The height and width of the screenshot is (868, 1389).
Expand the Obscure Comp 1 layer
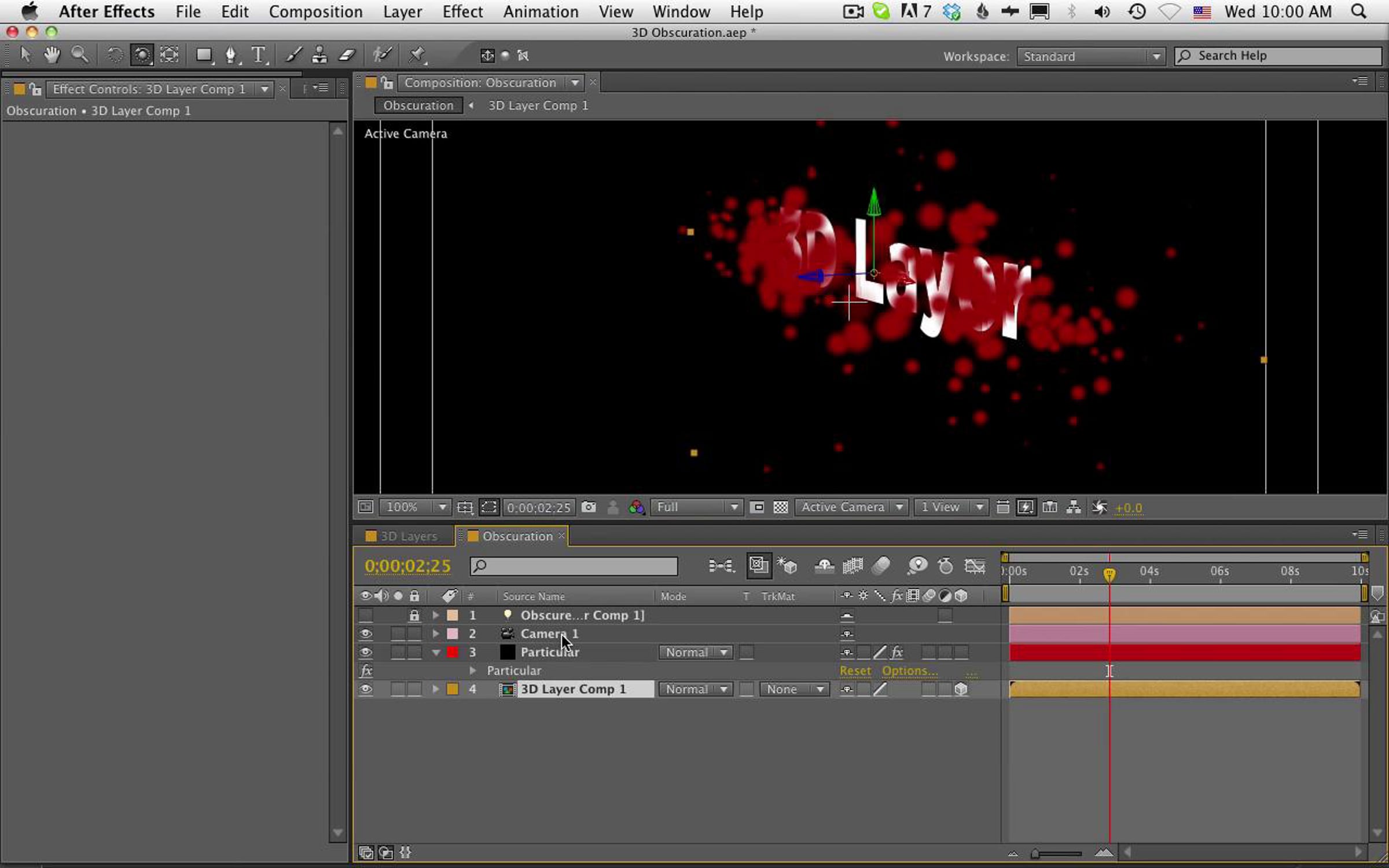[x=436, y=615]
